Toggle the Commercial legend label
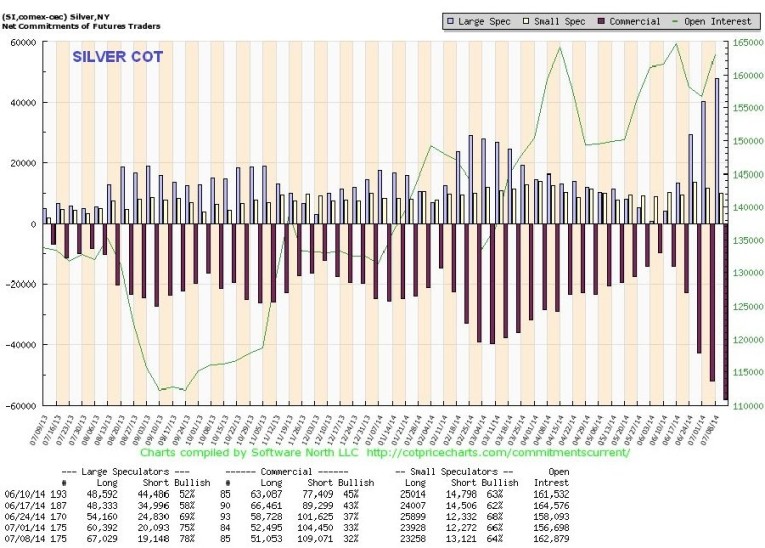 636,21
